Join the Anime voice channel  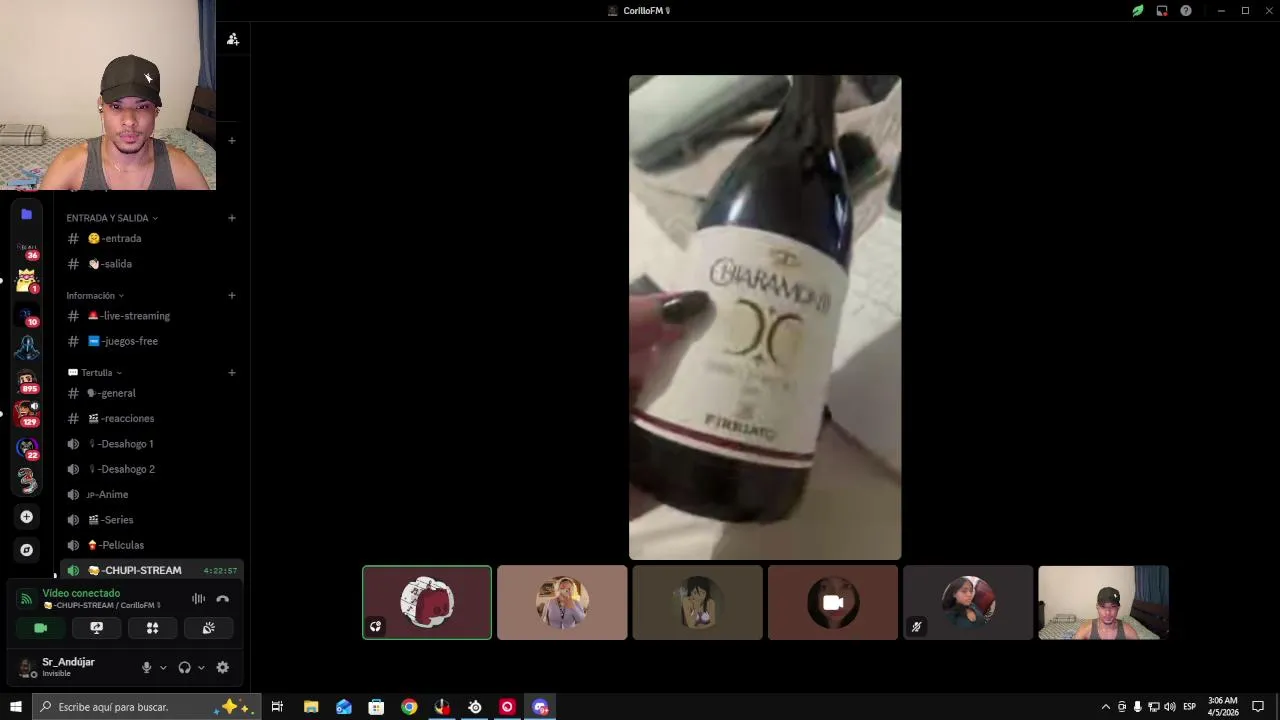[150, 495]
